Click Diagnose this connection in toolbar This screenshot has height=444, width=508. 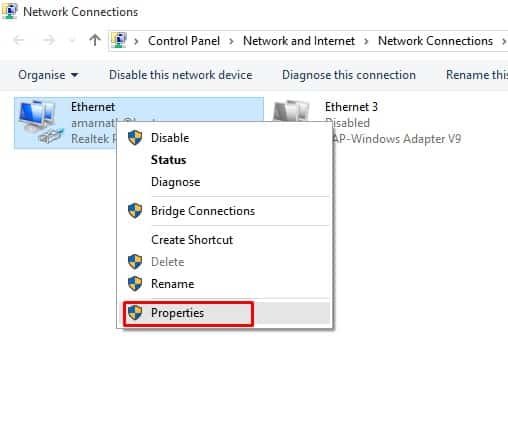(x=349, y=75)
